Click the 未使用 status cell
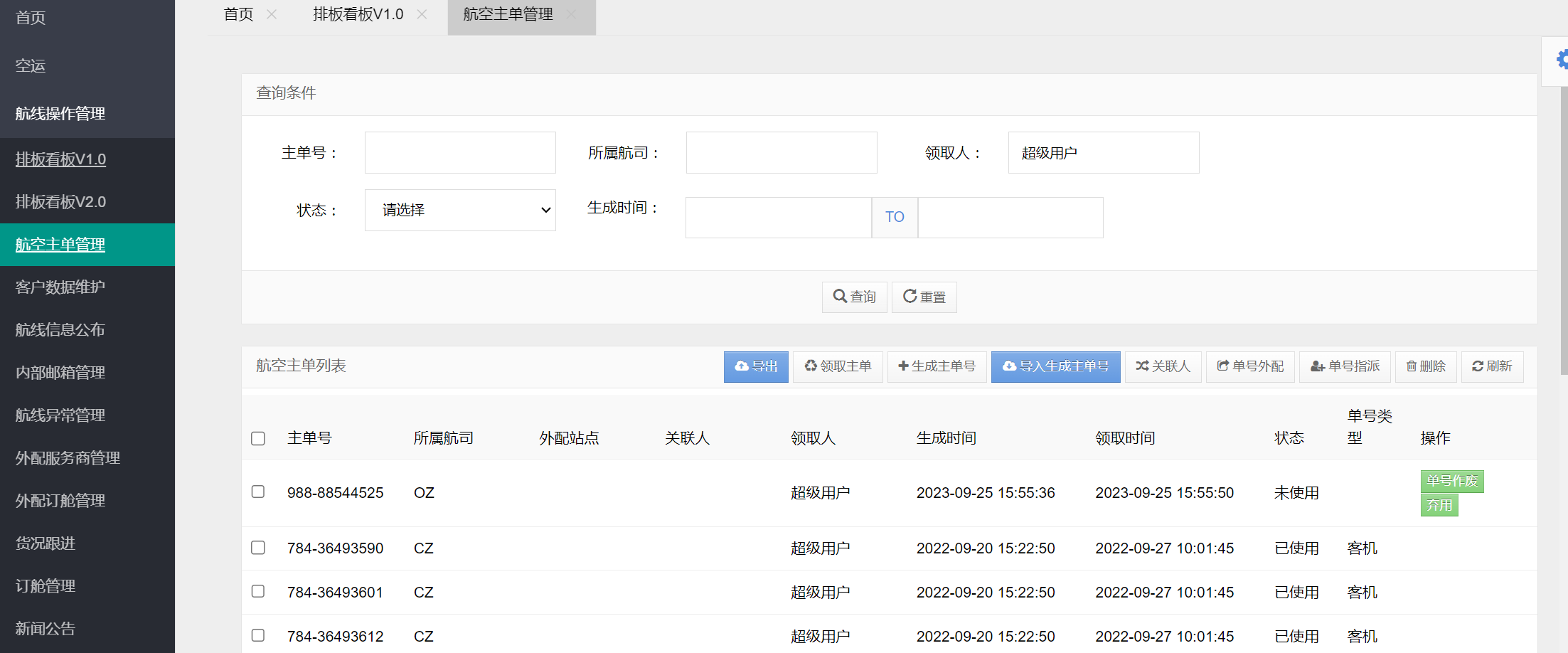This screenshot has height=653, width=1568. pyautogui.click(x=1296, y=493)
